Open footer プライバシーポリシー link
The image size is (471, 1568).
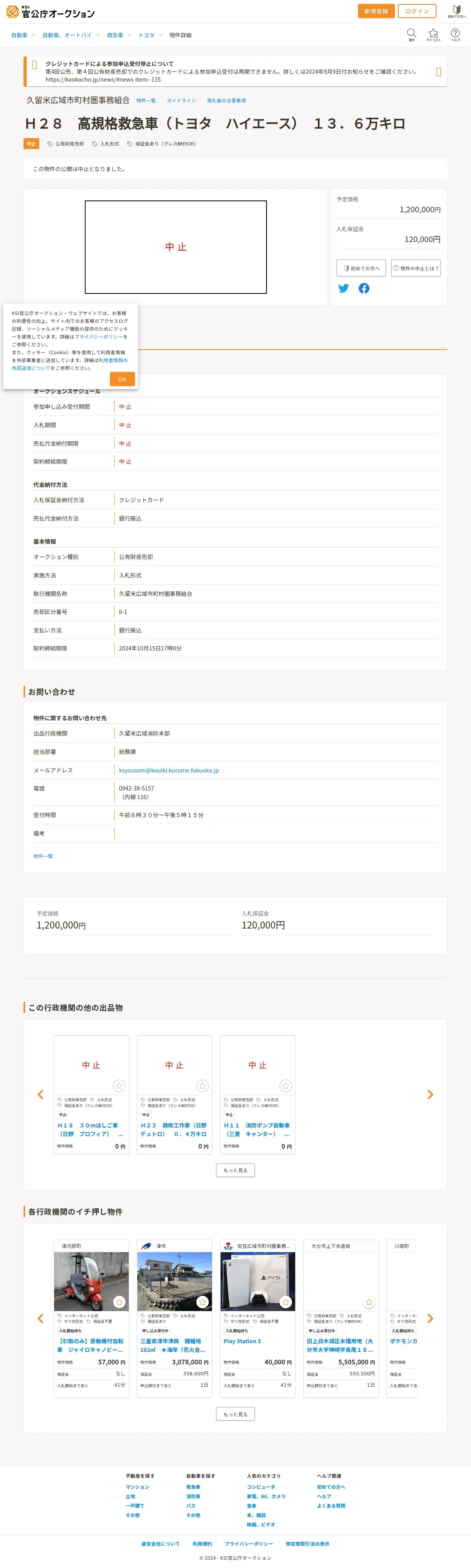coord(248,1544)
